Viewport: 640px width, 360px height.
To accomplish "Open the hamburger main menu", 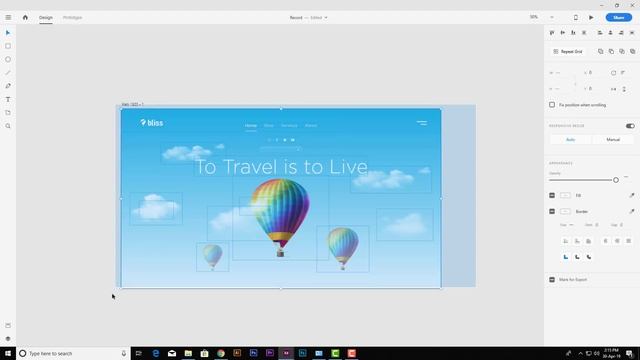I will click(x=8, y=18).
